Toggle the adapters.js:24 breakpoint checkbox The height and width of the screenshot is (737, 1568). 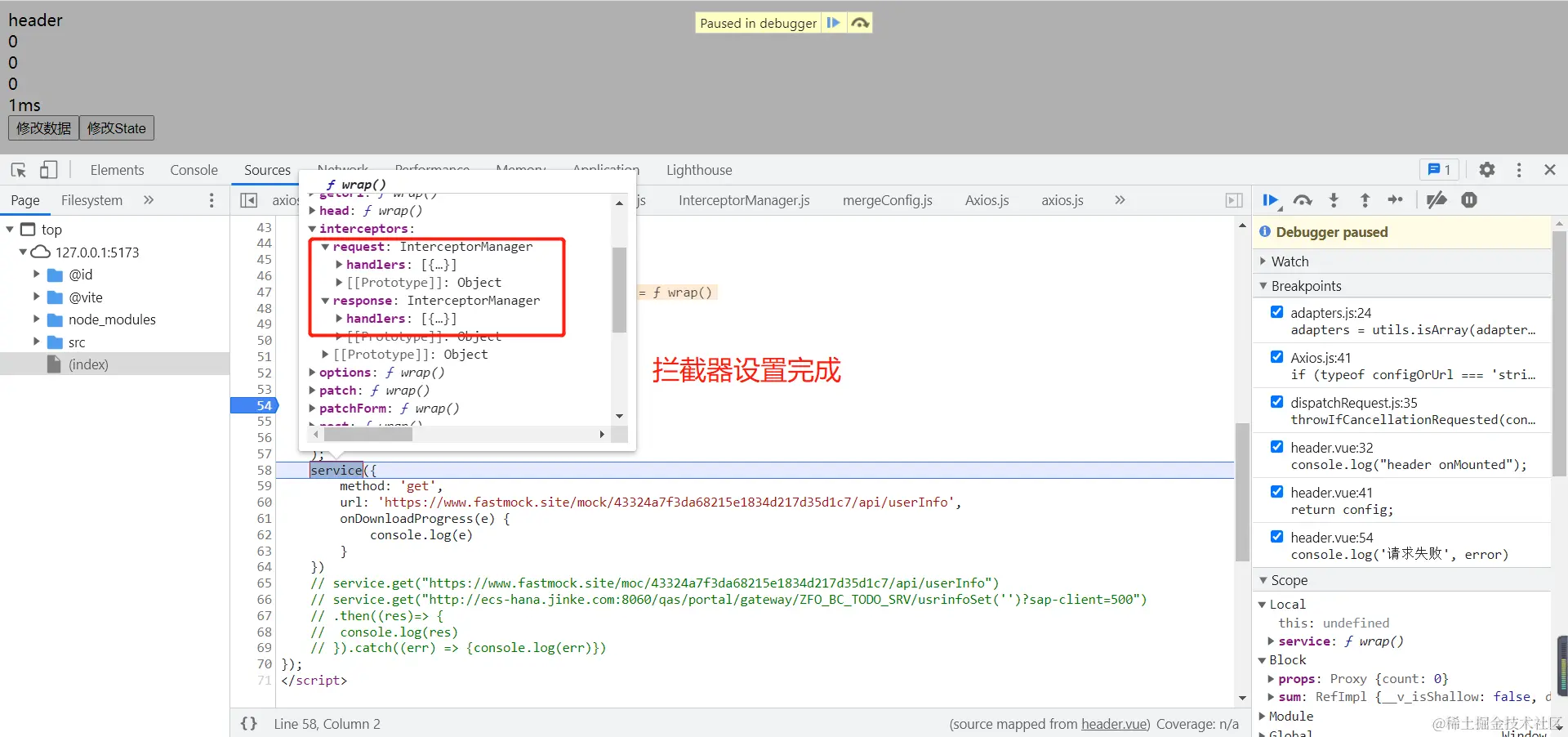point(1277,312)
